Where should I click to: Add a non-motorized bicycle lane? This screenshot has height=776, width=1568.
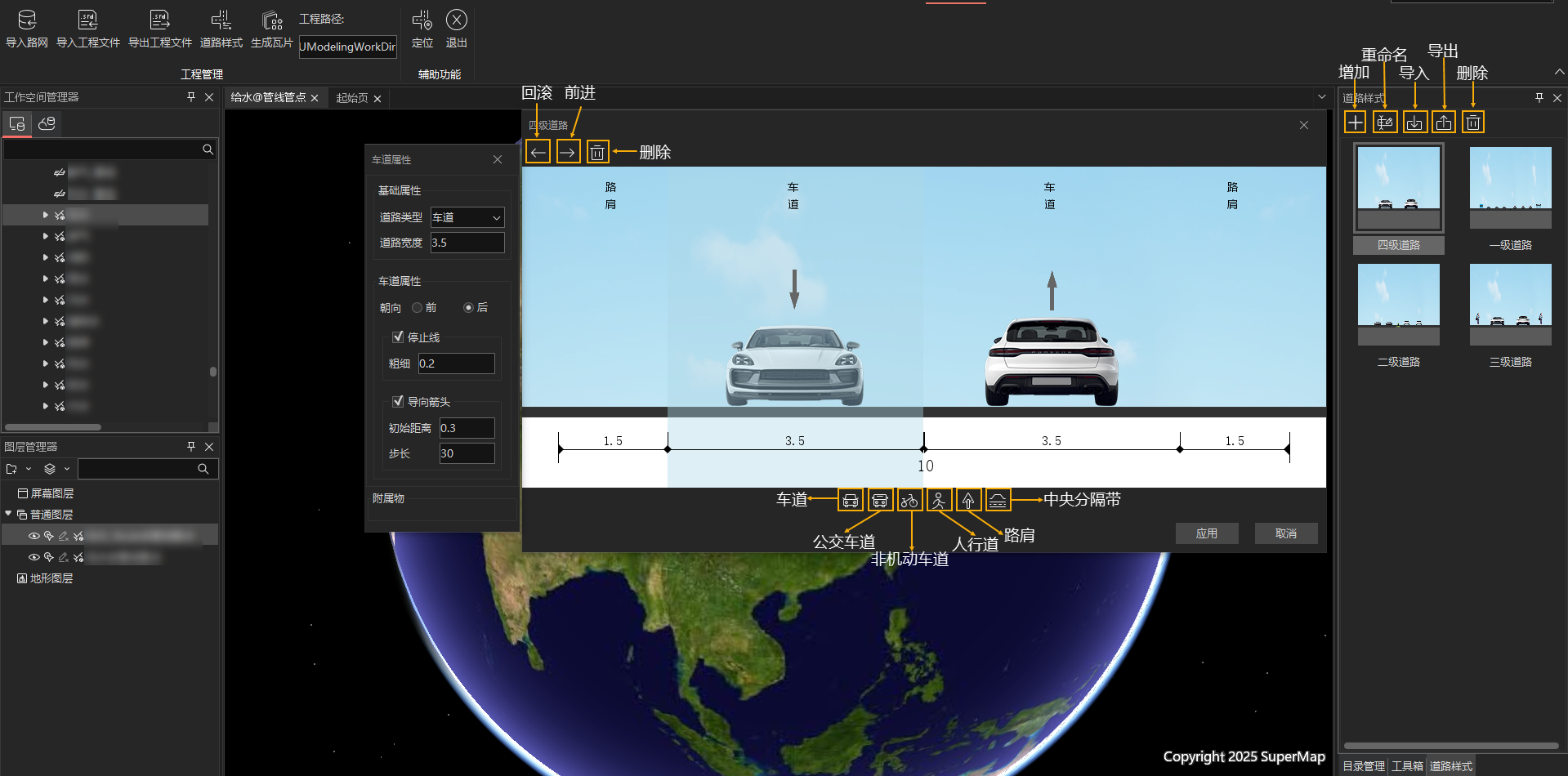(909, 500)
